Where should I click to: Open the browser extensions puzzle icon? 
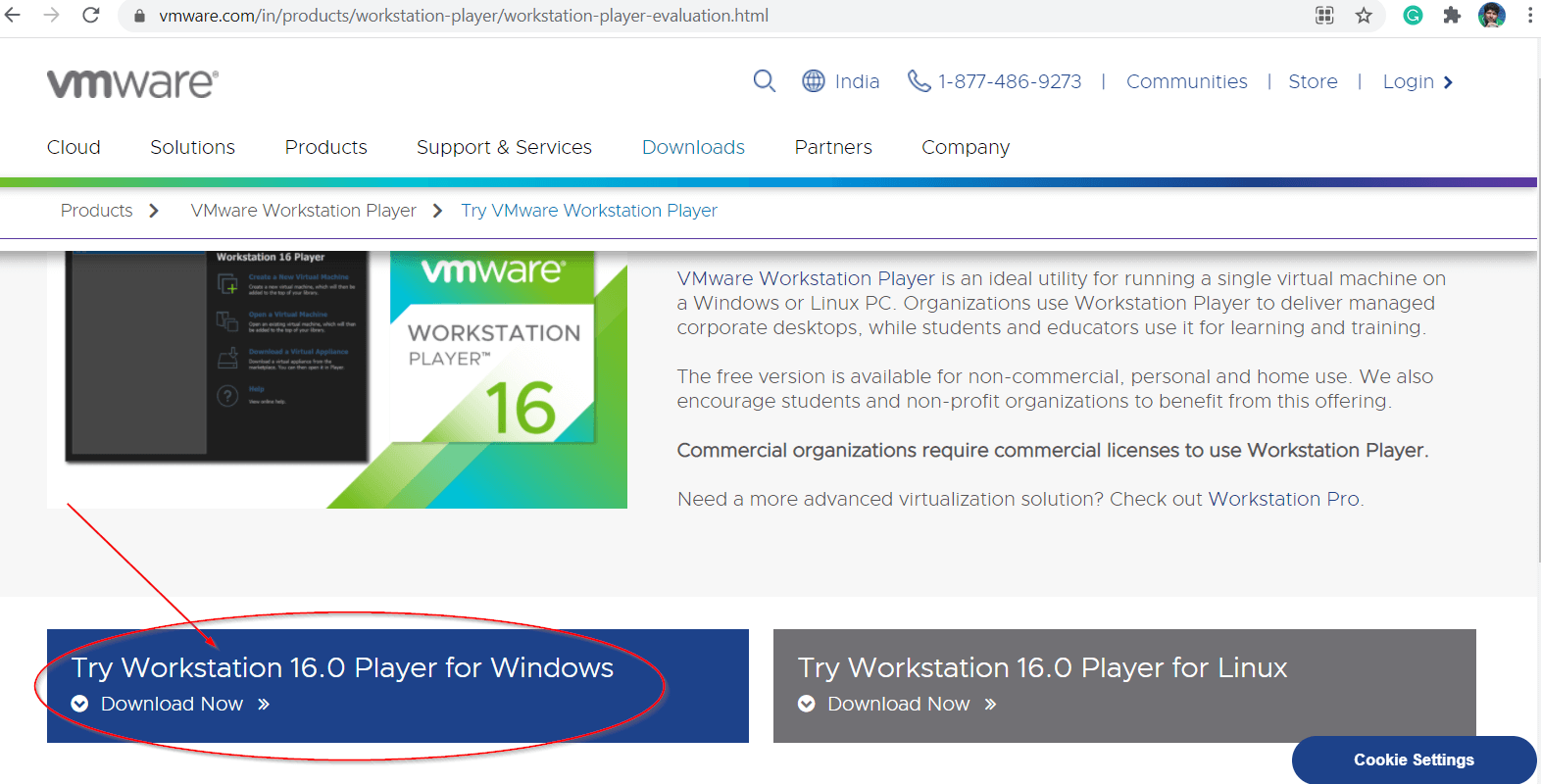pos(1452,16)
